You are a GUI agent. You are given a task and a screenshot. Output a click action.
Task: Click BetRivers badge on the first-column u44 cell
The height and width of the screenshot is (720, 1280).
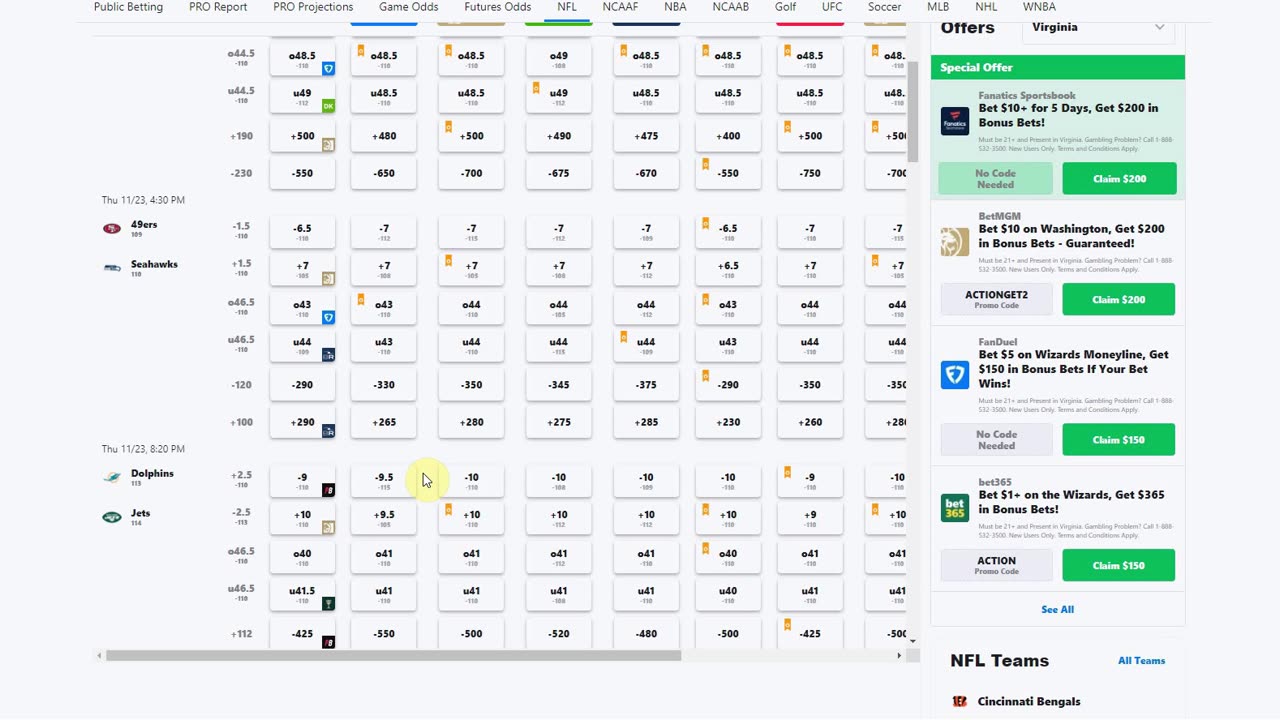[328, 355]
